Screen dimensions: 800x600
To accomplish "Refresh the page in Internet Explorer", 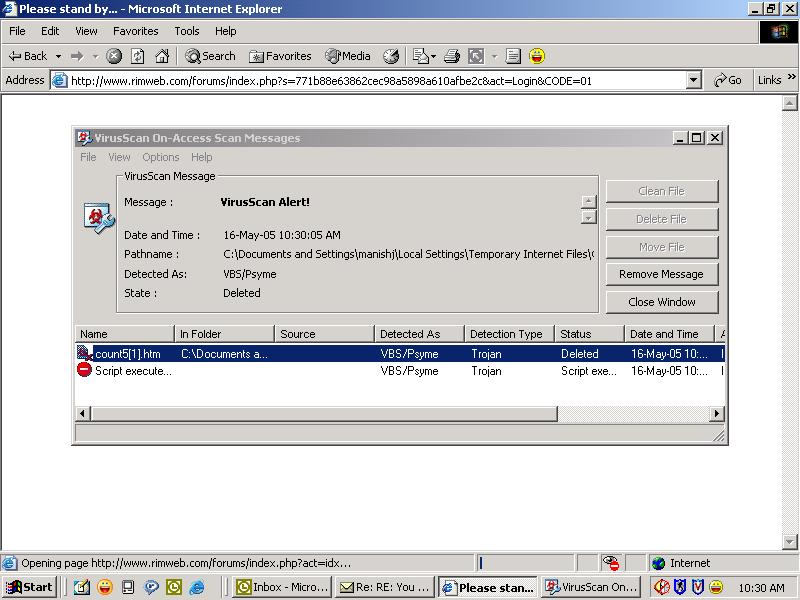I will [x=138, y=56].
